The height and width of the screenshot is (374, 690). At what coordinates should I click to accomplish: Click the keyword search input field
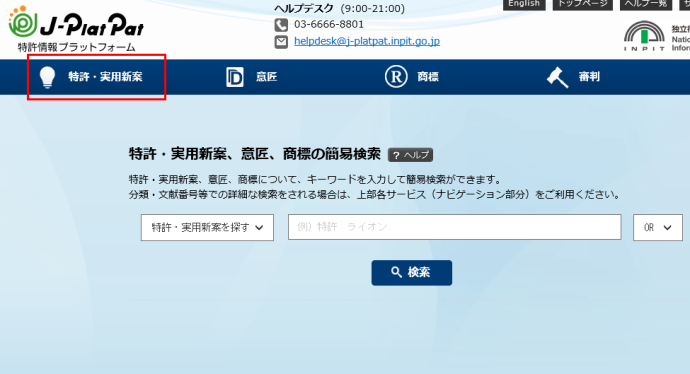click(x=455, y=227)
